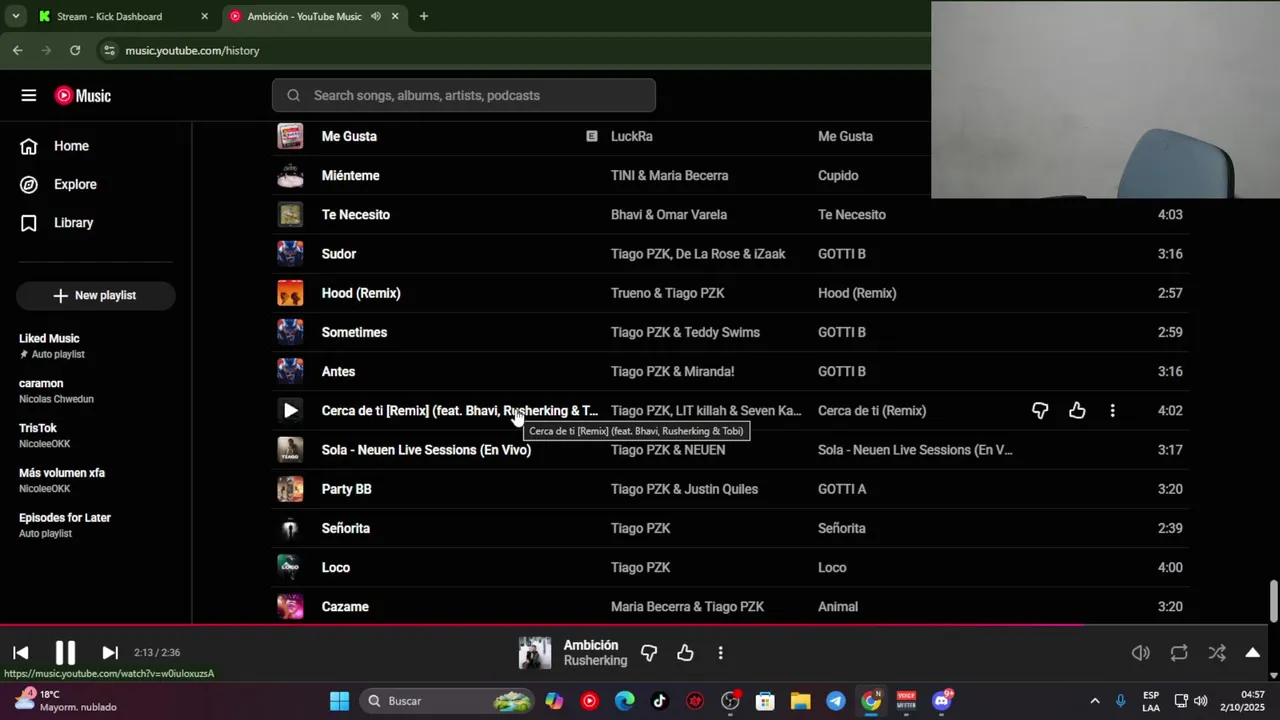Open the Hood (Remix) album link
Image resolution: width=1280 pixels, height=720 pixels.
(857, 293)
